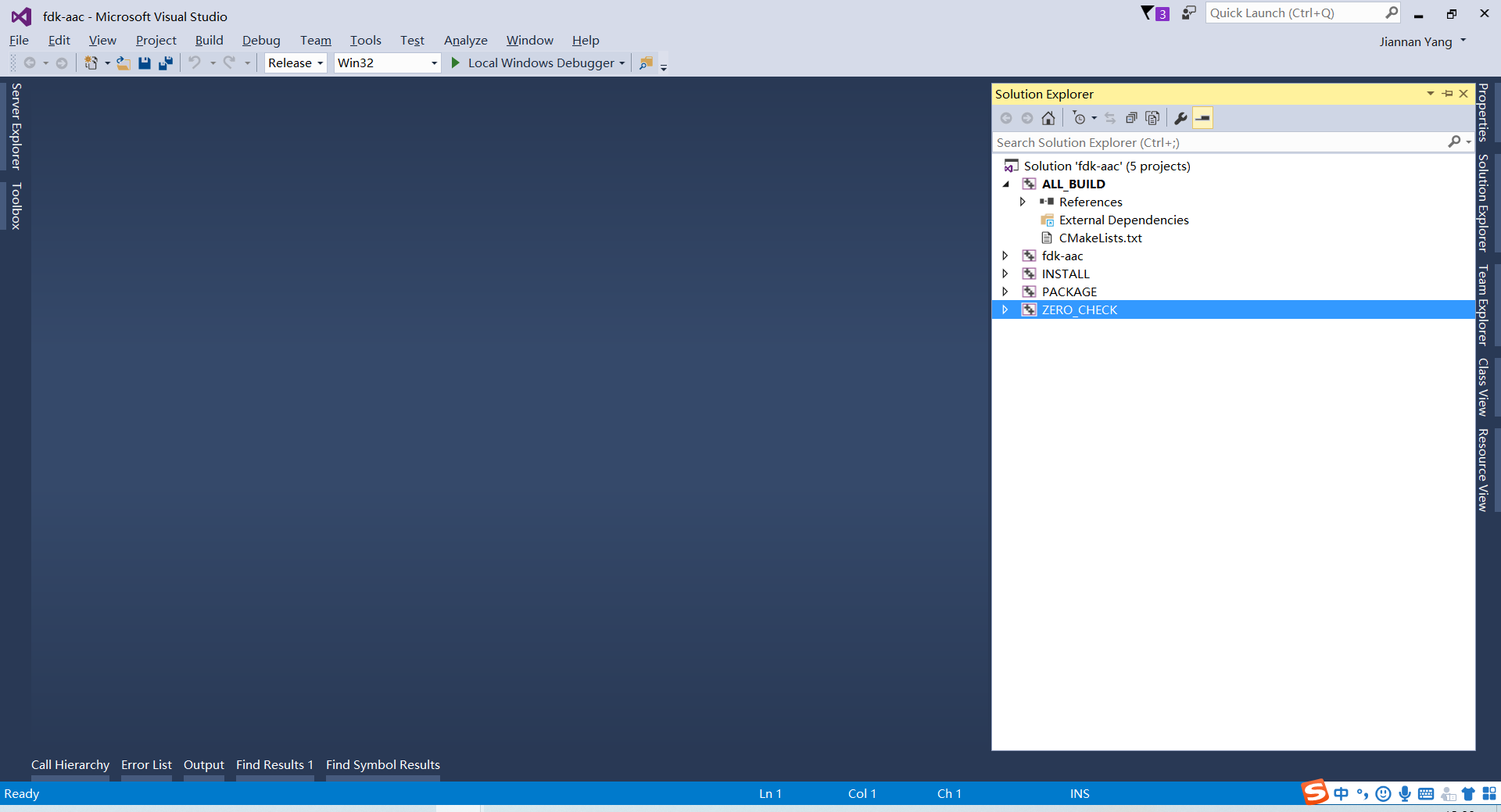
Task: Collapse all items in Solution Explorer
Action: click(1131, 118)
